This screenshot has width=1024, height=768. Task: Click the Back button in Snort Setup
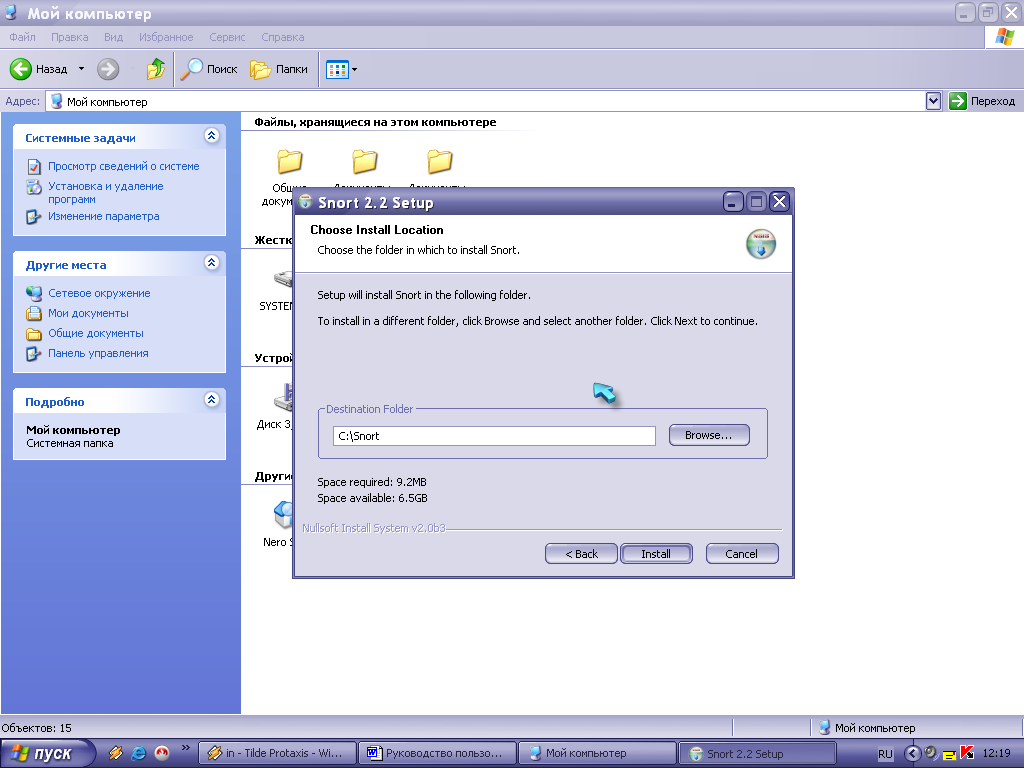click(581, 554)
